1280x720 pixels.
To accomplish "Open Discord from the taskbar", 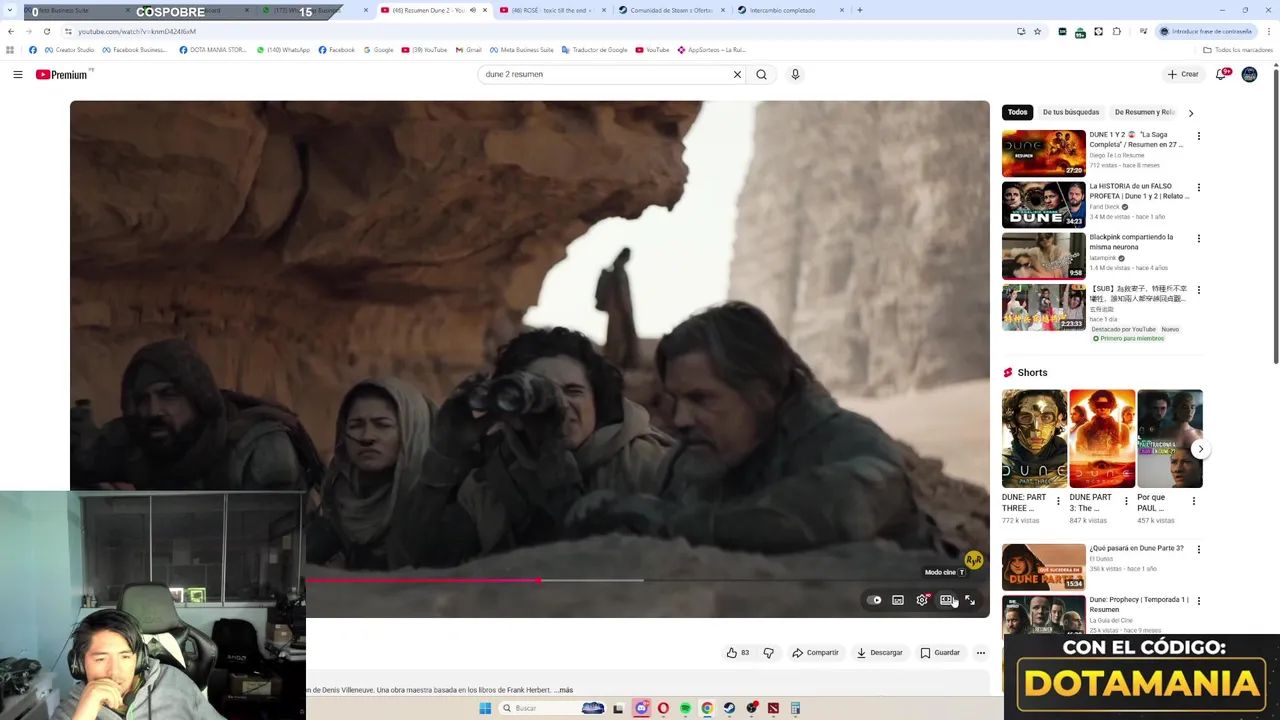I will (641, 708).
